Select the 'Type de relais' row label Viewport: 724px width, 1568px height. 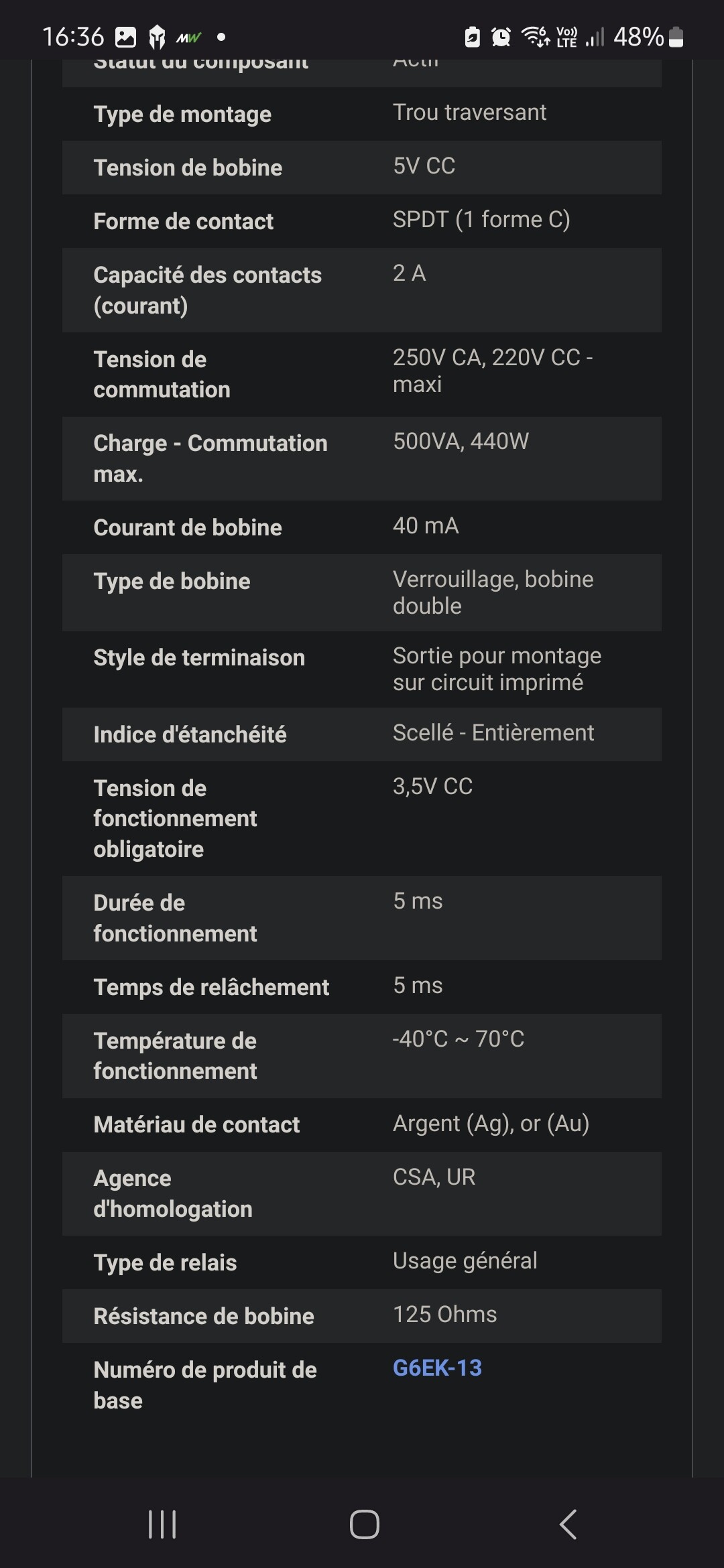point(165,1262)
